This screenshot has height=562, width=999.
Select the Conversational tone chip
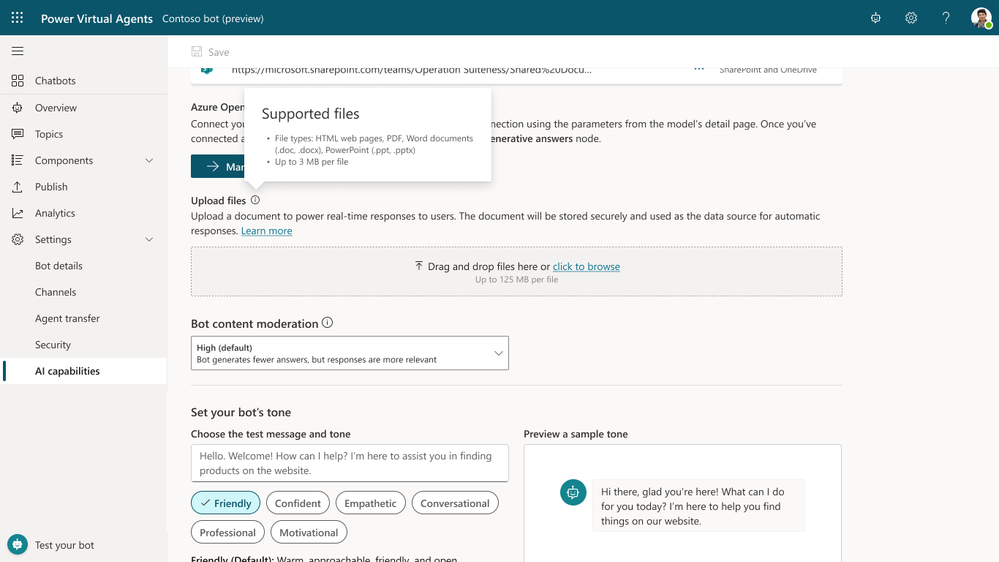pyautogui.click(x=455, y=503)
